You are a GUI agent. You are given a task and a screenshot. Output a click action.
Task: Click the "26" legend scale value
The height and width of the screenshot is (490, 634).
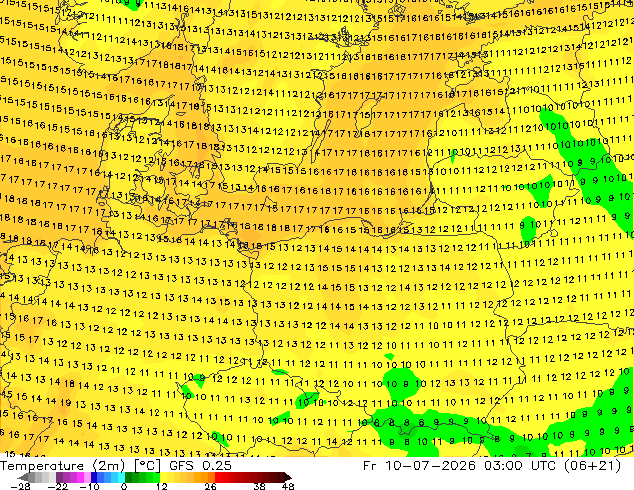(210, 486)
